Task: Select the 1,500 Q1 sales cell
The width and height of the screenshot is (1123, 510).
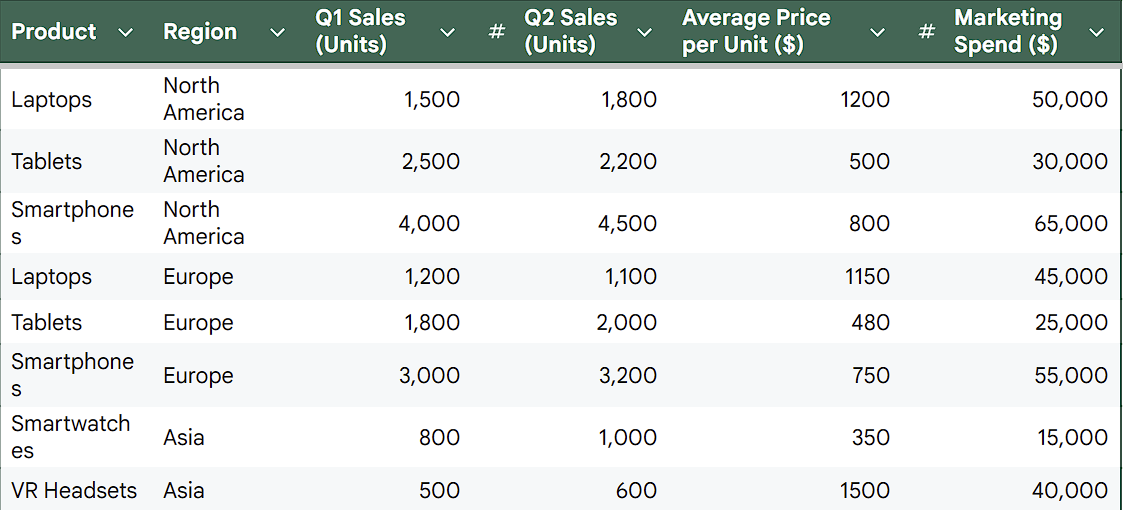Action: coord(431,100)
